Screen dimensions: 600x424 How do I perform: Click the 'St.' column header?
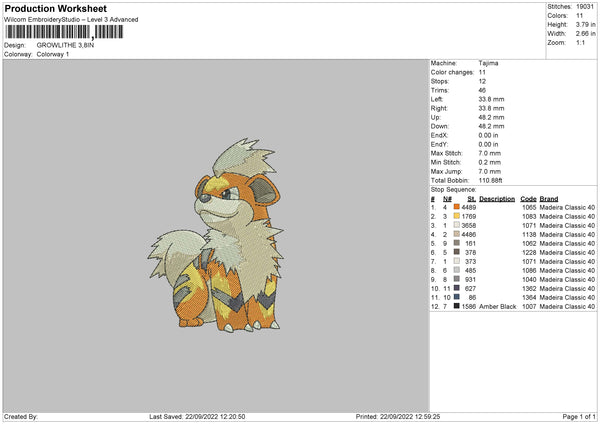(x=471, y=199)
